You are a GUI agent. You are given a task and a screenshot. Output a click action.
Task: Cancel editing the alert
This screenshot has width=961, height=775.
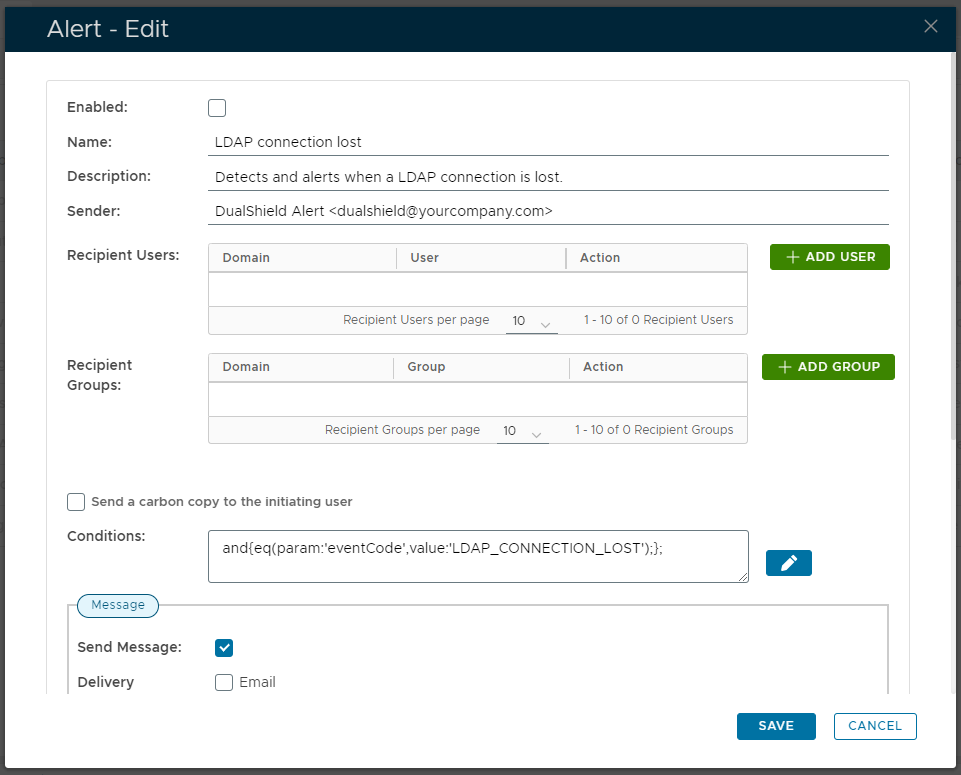[874, 726]
